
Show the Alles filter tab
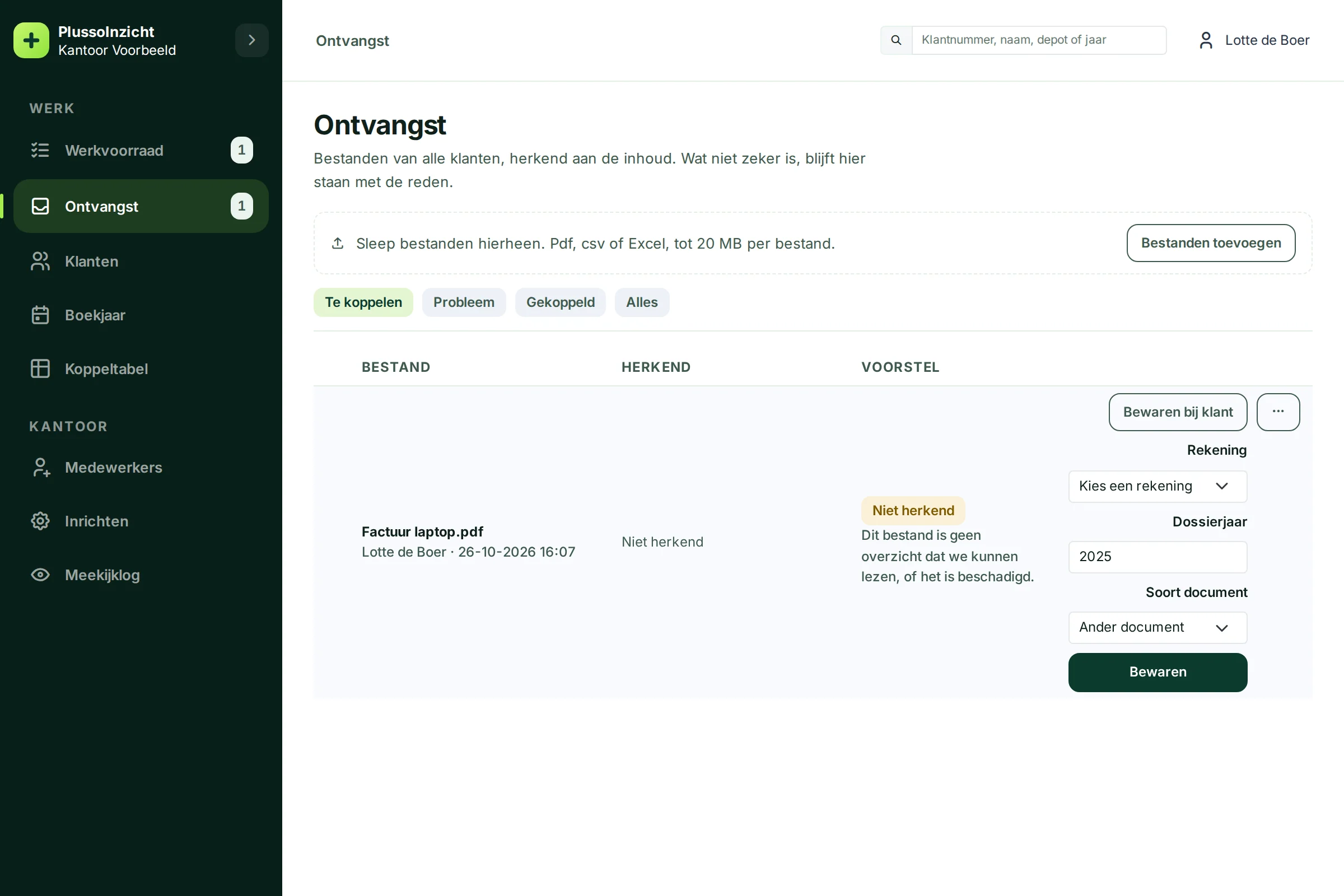pyautogui.click(x=642, y=302)
